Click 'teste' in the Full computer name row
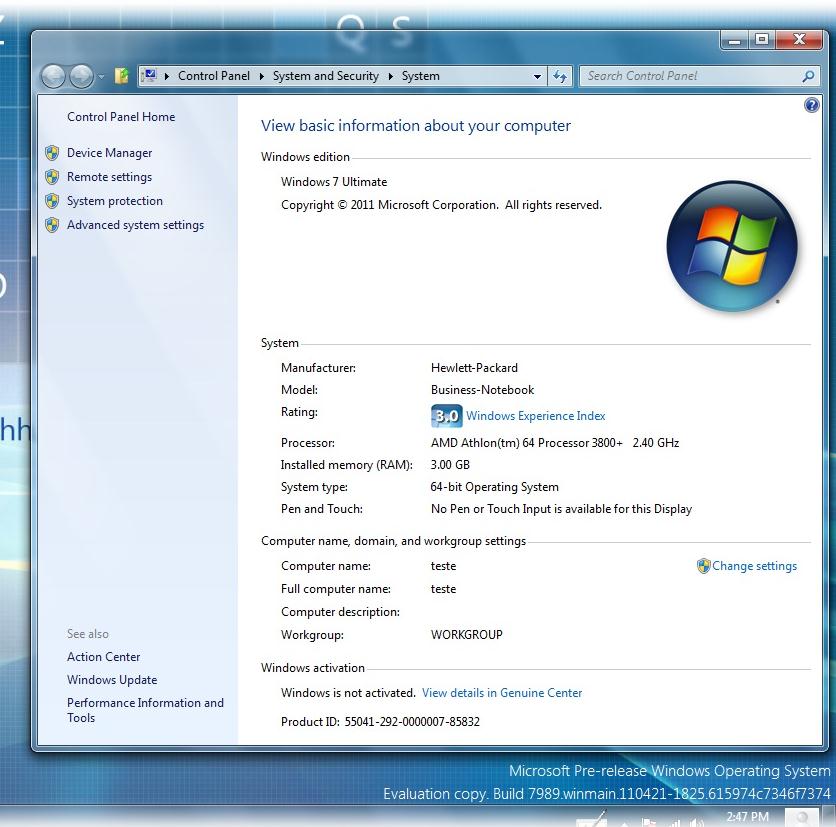The height and width of the screenshot is (827, 836). pos(443,589)
